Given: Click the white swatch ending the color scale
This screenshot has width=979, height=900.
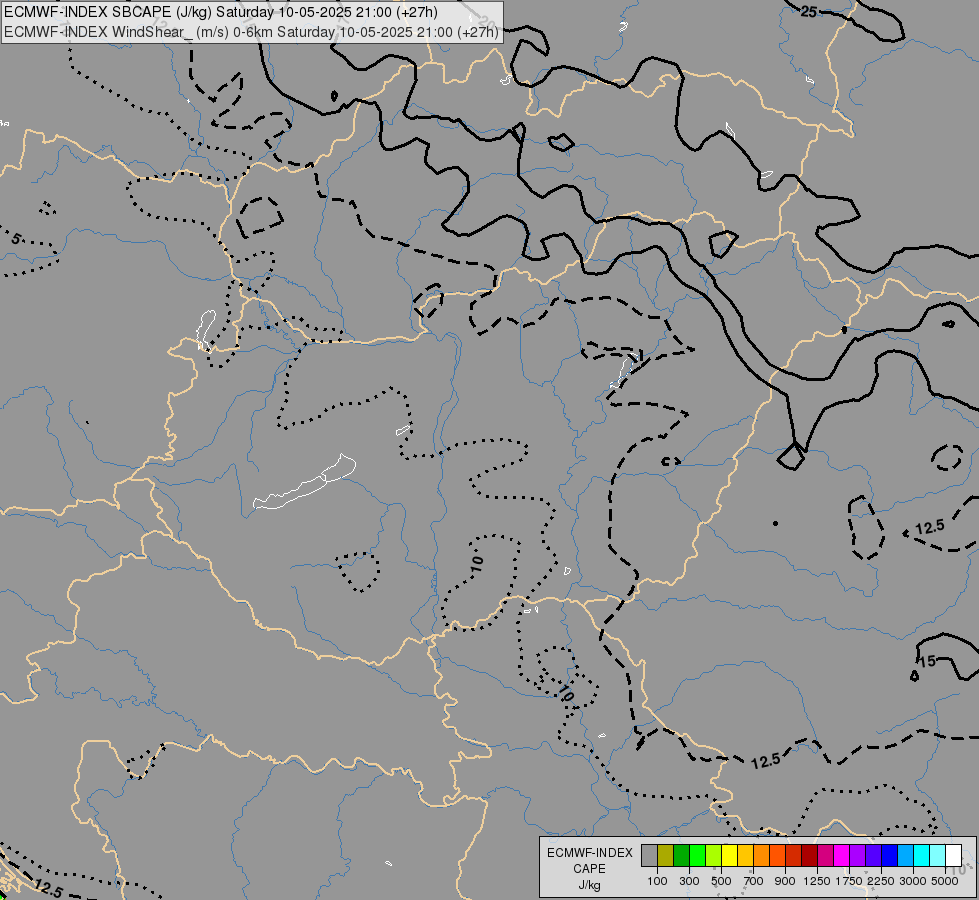Looking at the screenshot, I should coord(953,856).
